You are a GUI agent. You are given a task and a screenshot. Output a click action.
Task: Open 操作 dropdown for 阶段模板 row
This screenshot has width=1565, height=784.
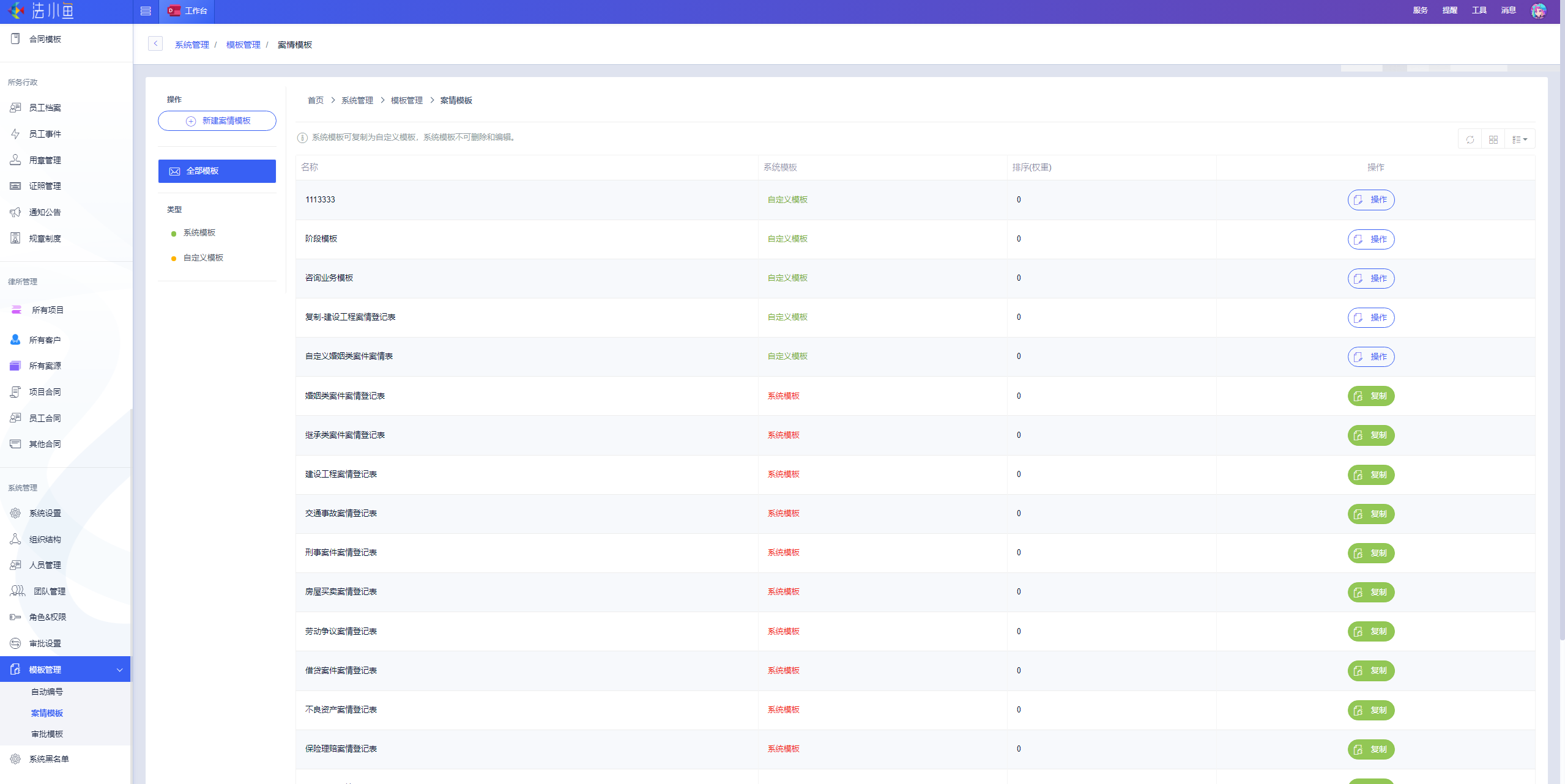pyautogui.click(x=1370, y=239)
